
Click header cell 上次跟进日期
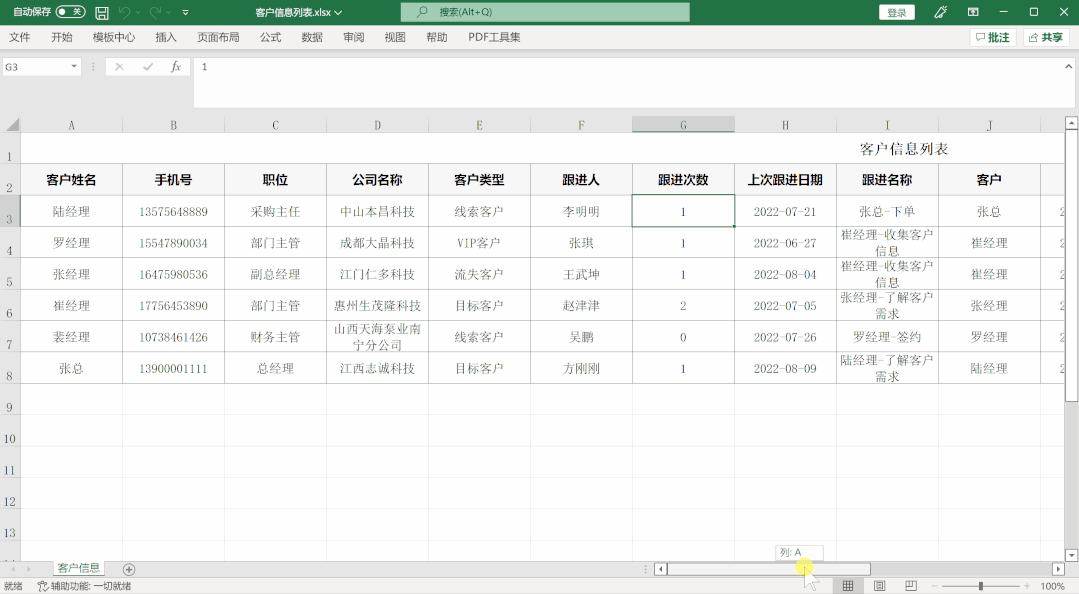[785, 180]
